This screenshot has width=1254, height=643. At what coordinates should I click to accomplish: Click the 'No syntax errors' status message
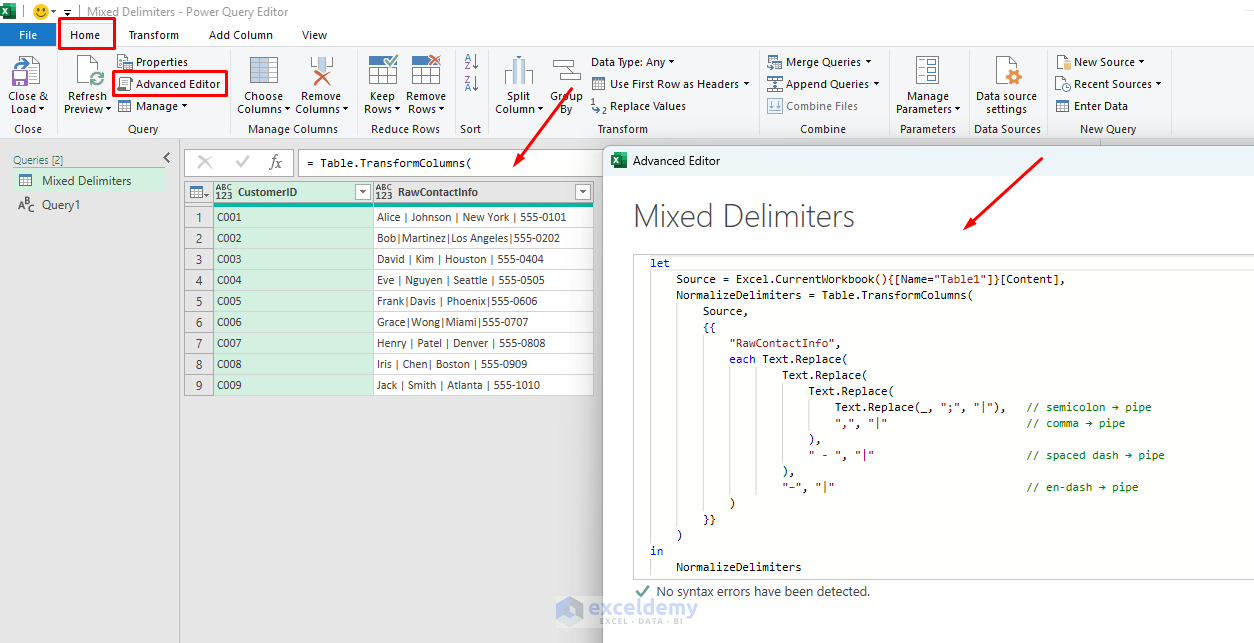pos(763,591)
